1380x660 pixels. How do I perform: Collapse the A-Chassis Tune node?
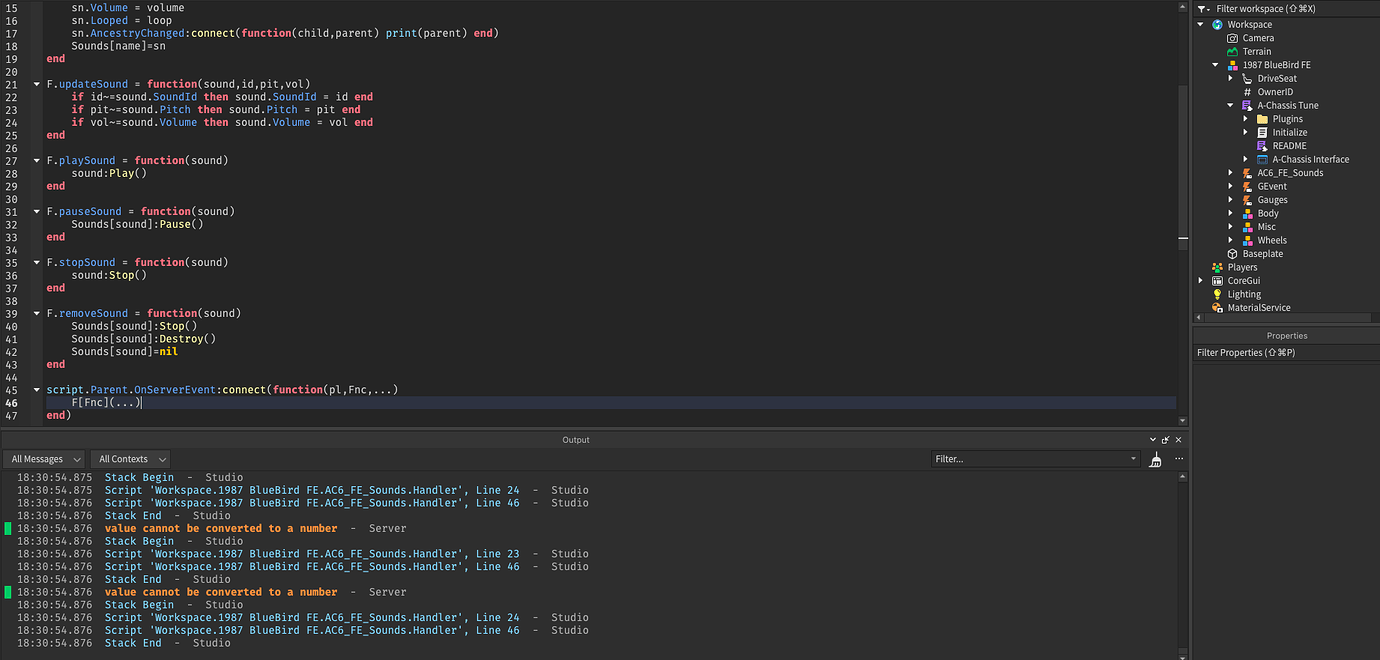click(1230, 104)
